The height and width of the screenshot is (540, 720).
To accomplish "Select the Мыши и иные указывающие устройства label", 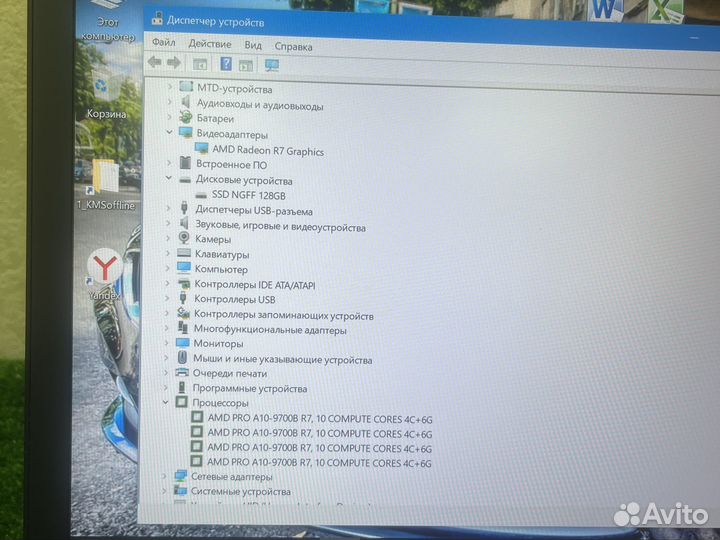I will (x=282, y=360).
